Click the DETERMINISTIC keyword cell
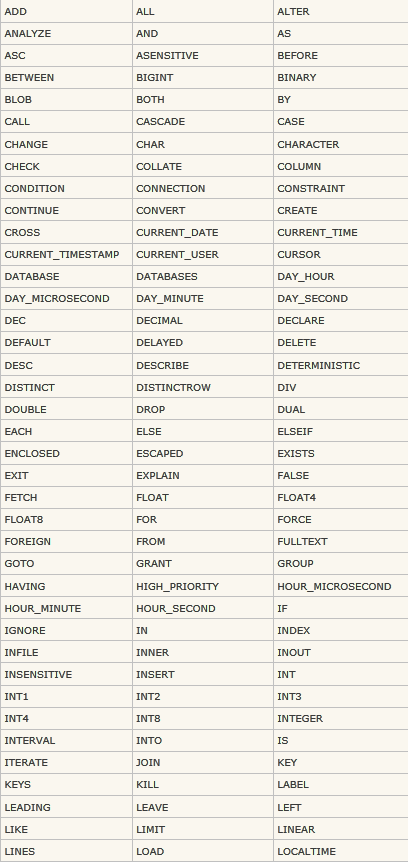 341,365
